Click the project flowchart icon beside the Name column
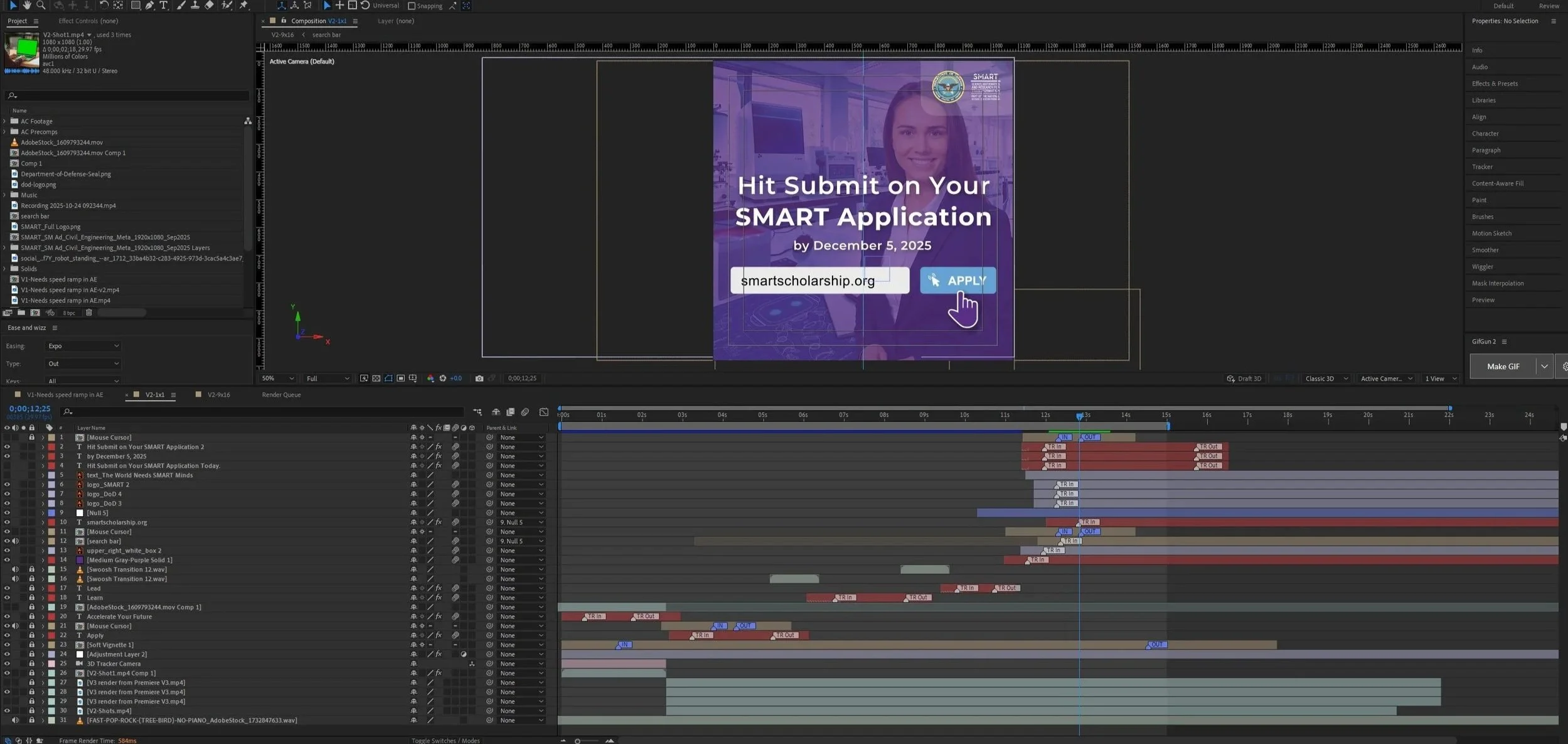The image size is (1568, 744). [248, 121]
